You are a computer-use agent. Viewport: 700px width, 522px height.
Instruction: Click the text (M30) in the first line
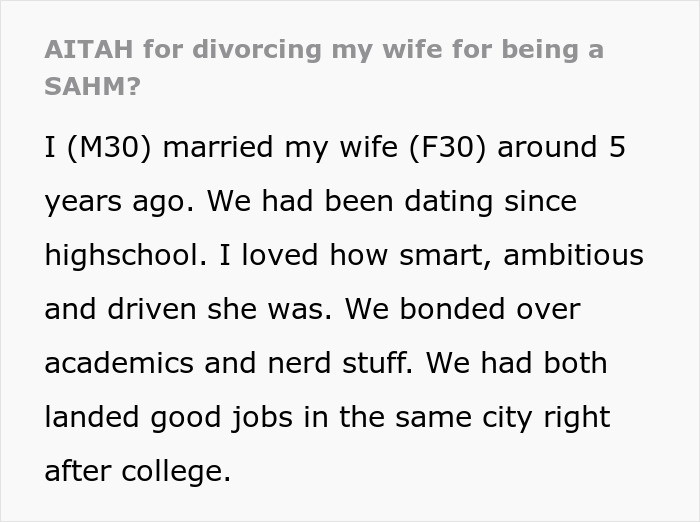click(110, 147)
